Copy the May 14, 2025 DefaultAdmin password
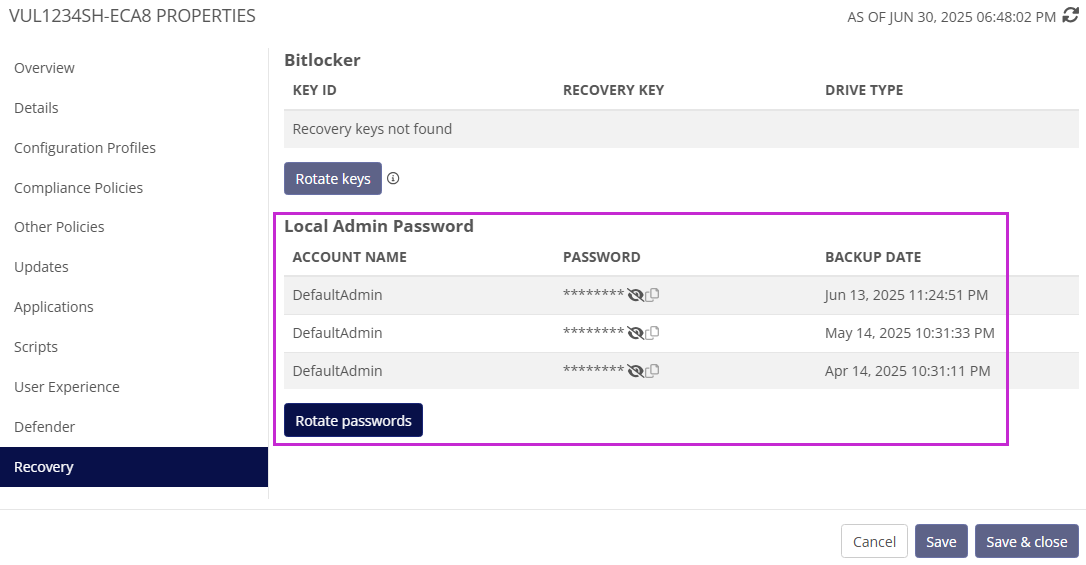The height and width of the screenshot is (565, 1086). coord(653,333)
